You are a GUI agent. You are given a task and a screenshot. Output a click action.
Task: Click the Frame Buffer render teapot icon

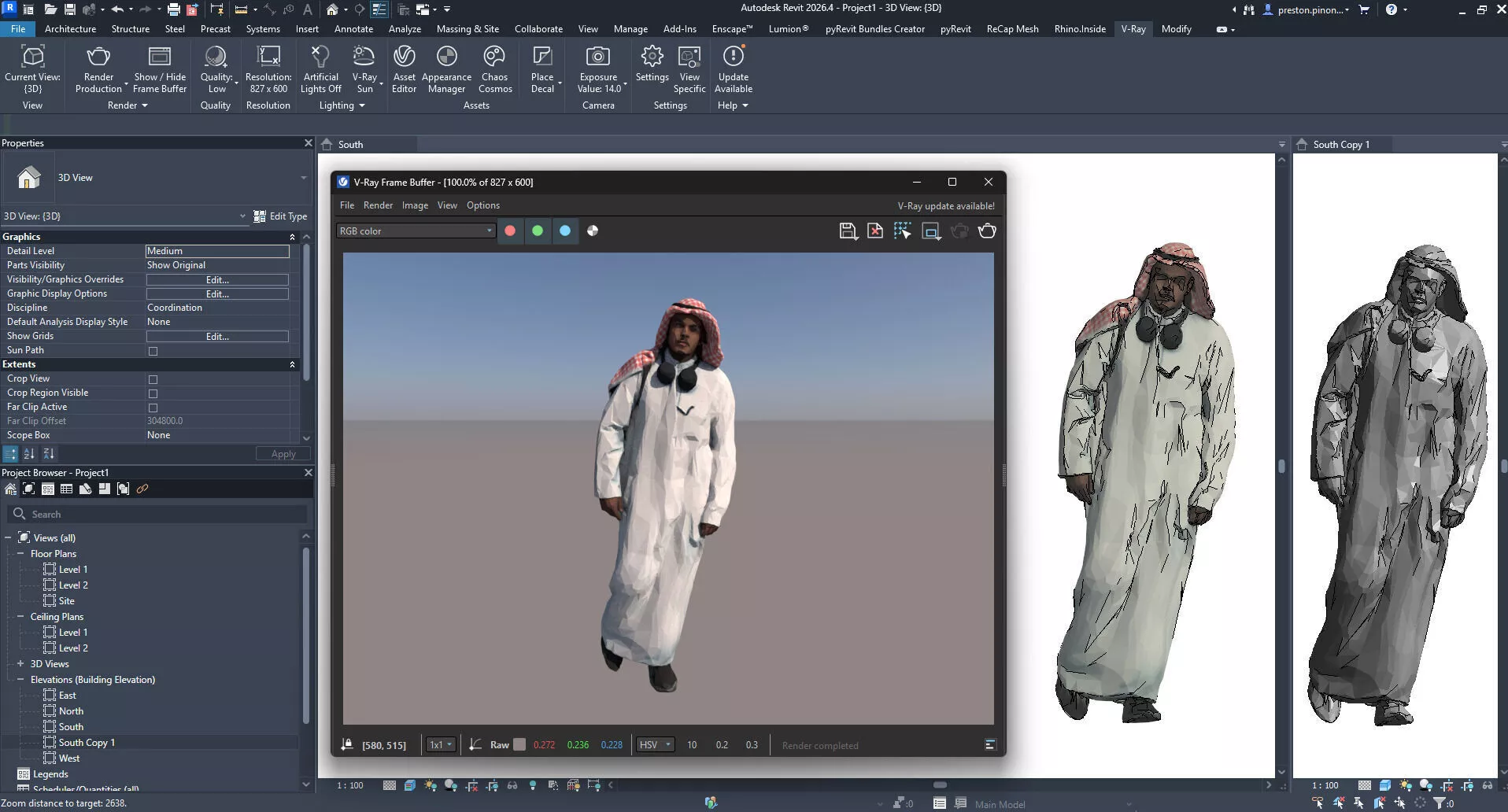coord(987,231)
